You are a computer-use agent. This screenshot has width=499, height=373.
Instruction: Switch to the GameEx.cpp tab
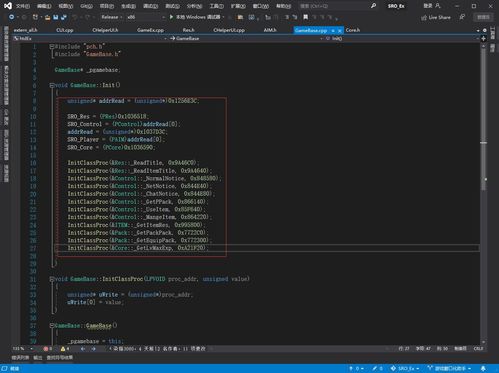click(x=150, y=30)
